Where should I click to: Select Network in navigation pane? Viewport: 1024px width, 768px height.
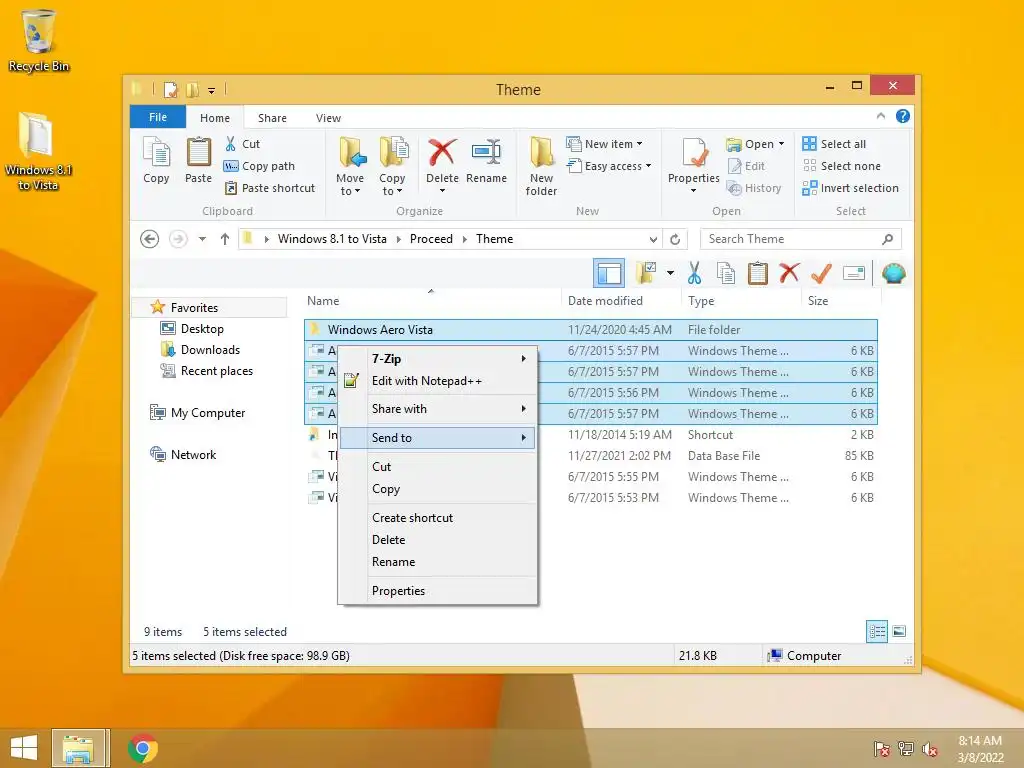point(184,455)
